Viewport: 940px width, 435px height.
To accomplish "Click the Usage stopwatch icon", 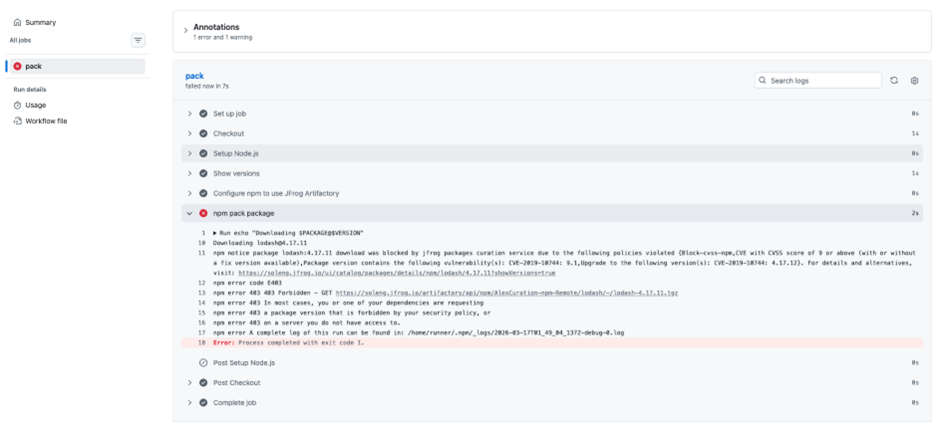I will point(17,105).
